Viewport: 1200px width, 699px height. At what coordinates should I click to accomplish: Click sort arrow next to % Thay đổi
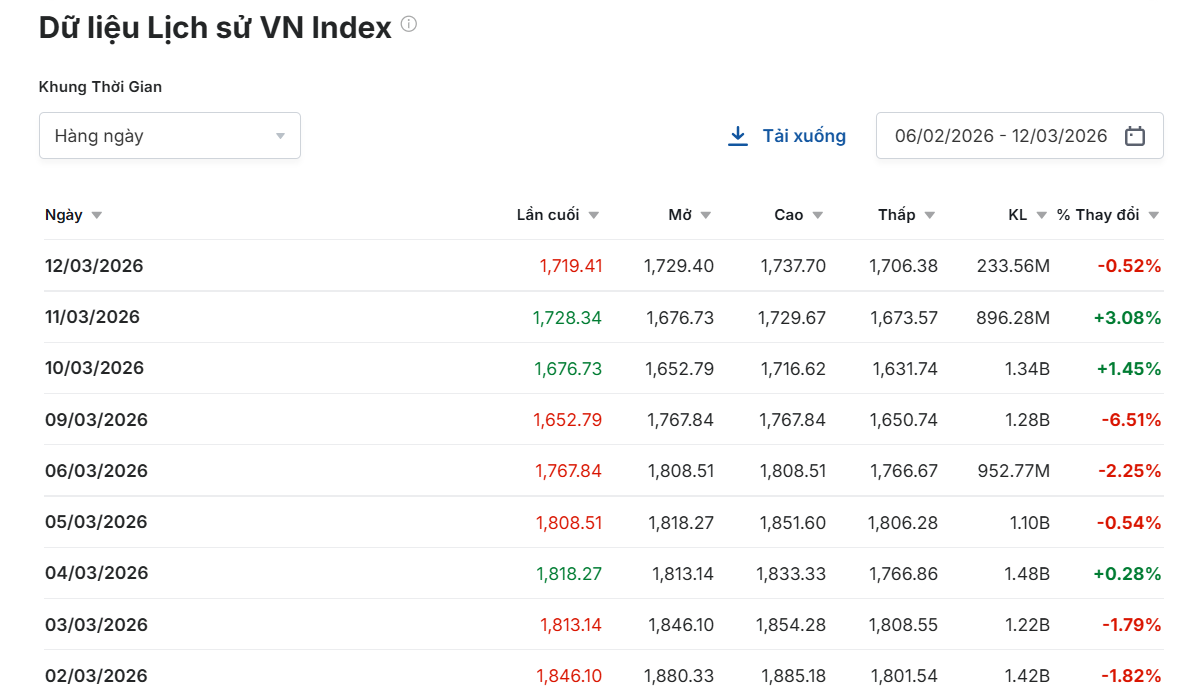pyautogui.click(x=1154, y=216)
